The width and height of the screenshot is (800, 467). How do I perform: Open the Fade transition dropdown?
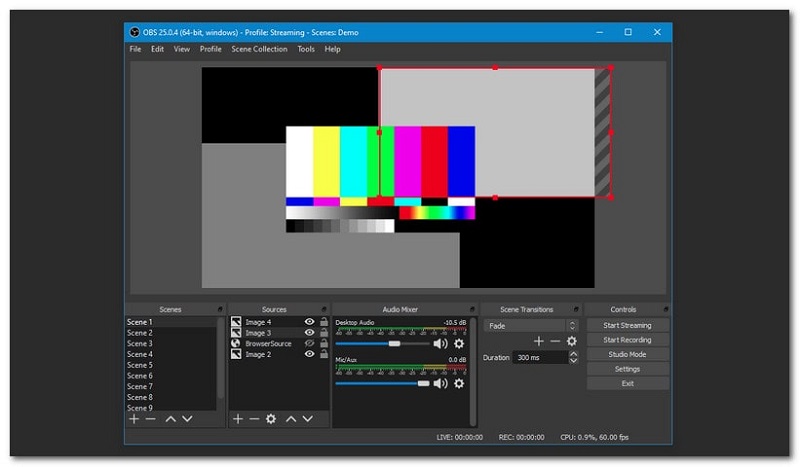point(531,326)
